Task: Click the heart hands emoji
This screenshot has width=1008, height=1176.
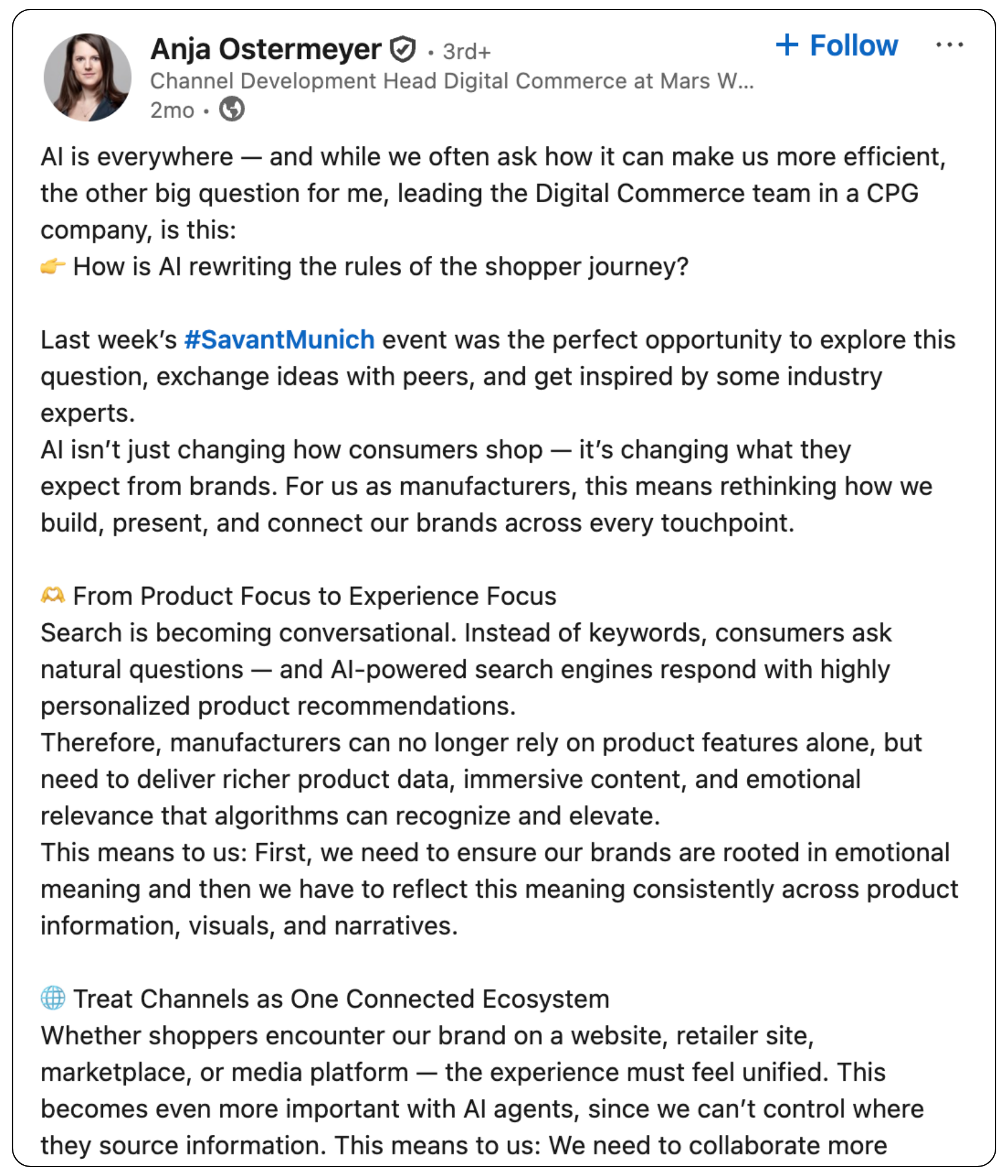Action: click(52, 596)
